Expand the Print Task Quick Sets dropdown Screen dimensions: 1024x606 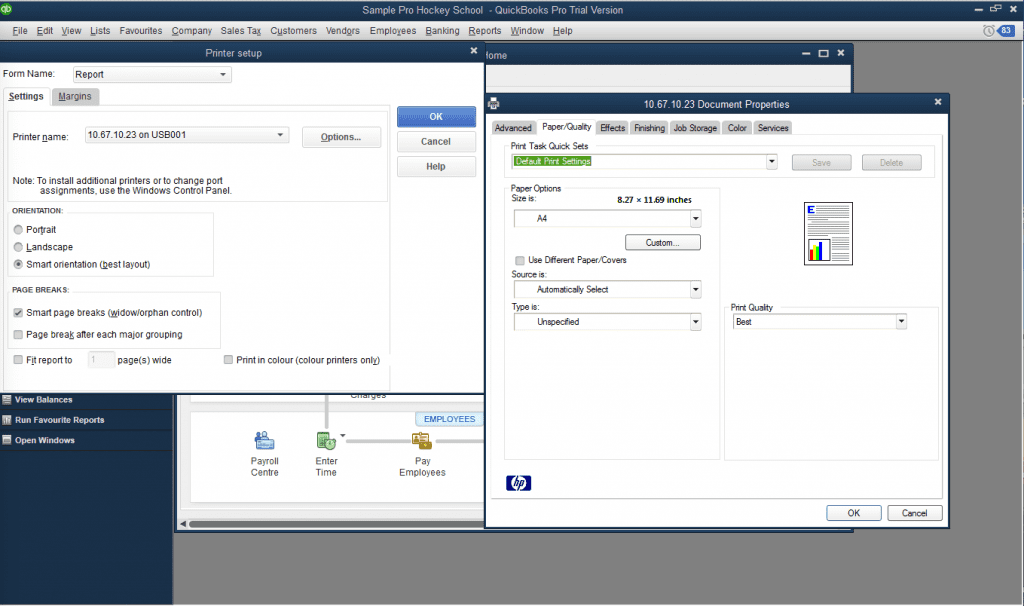(x=770, y=161)
